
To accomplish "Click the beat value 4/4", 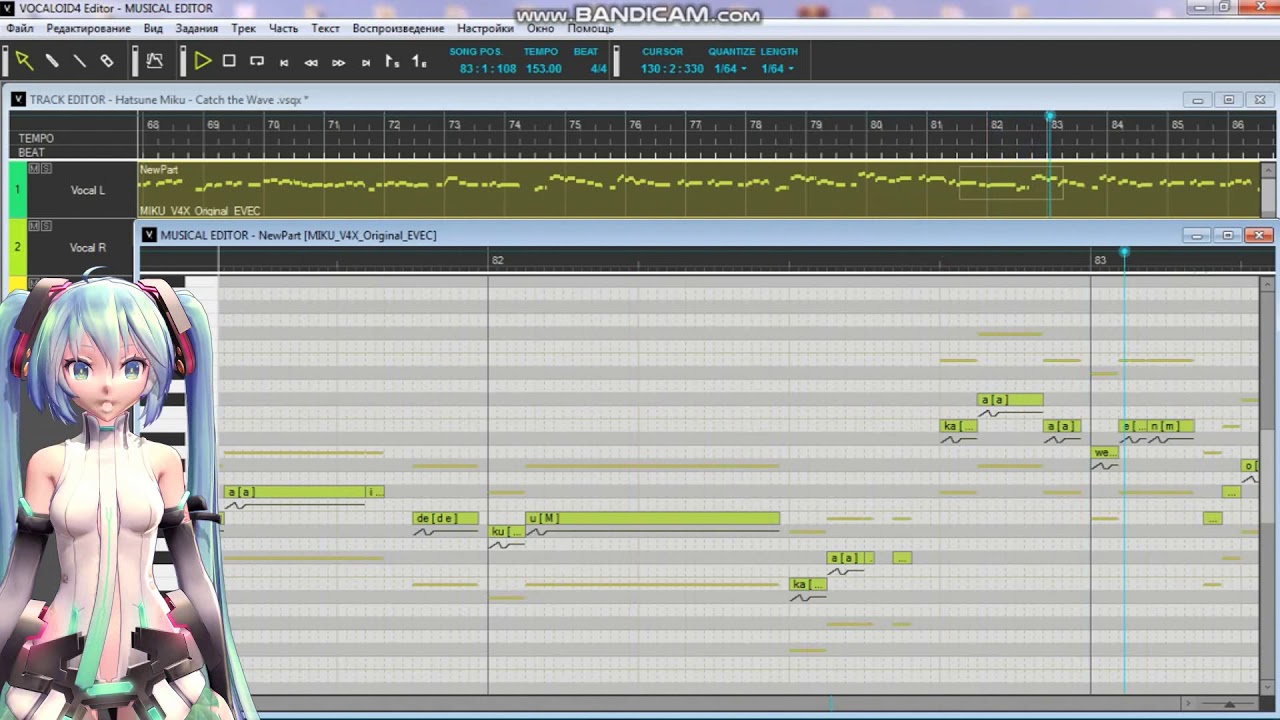I will 598,69.
